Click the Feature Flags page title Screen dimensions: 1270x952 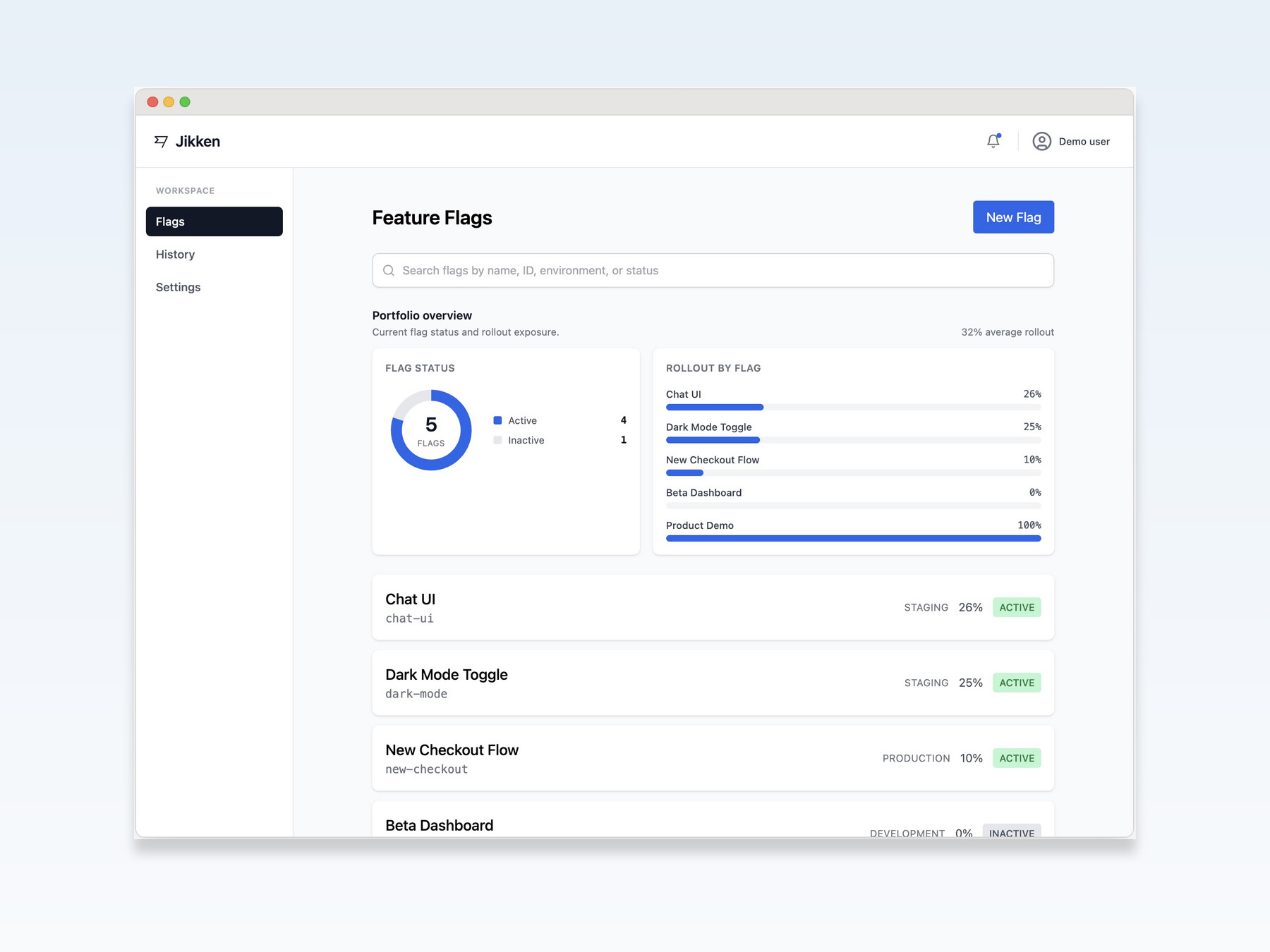coord(432,218)
